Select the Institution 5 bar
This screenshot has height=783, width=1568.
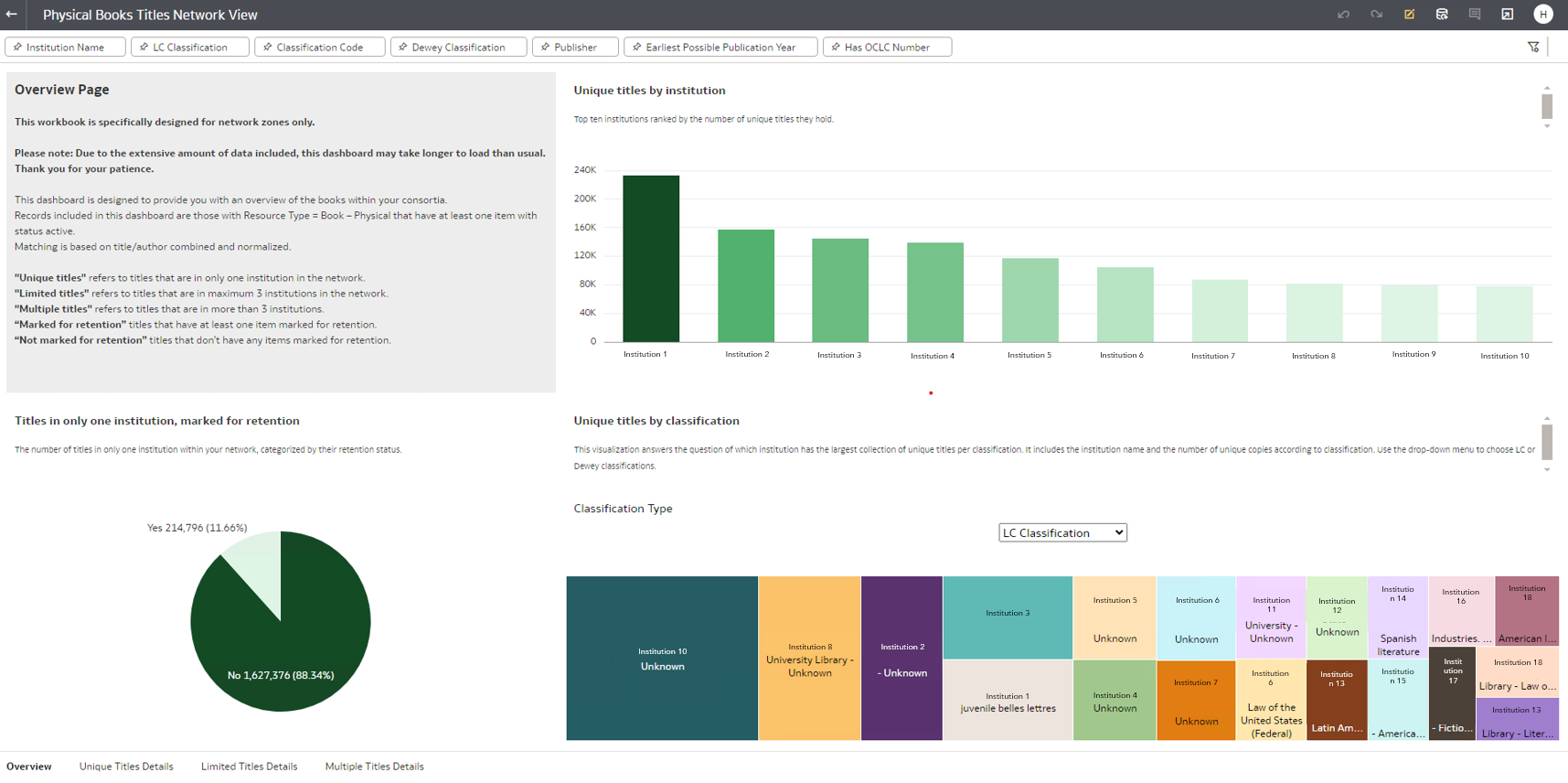click(1030, 300)
